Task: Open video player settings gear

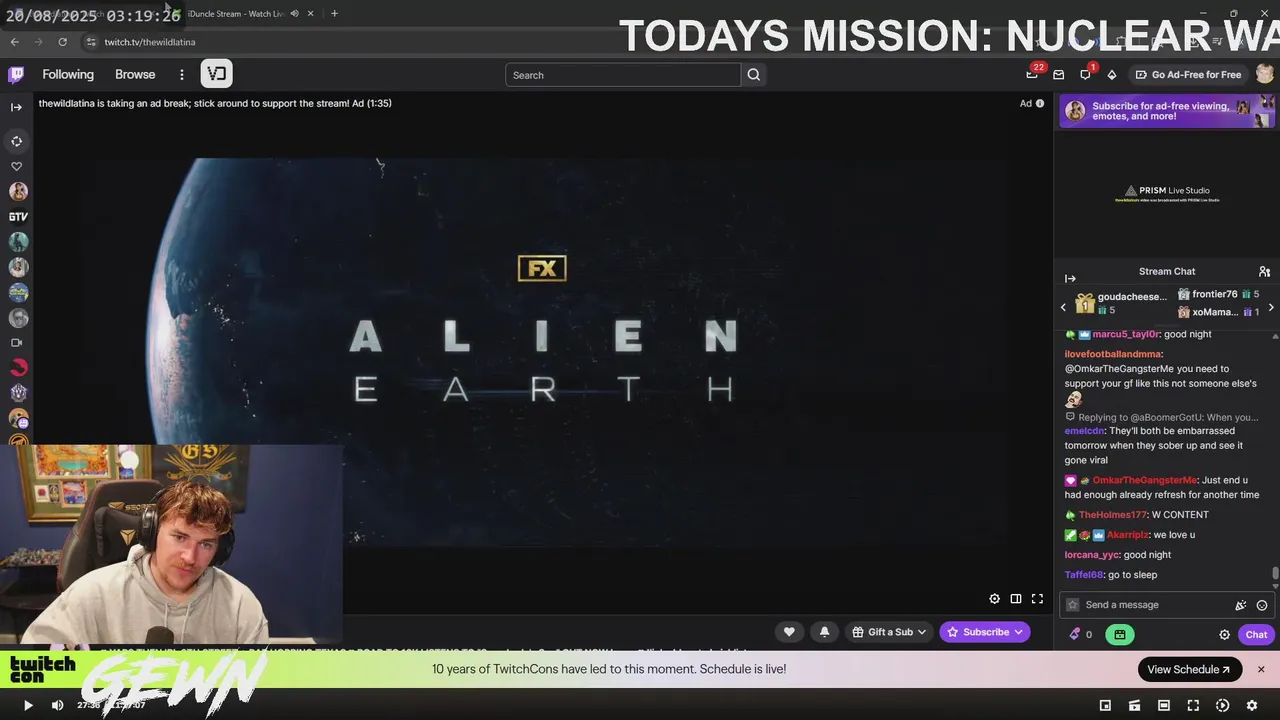Action: tap(994, 599)
